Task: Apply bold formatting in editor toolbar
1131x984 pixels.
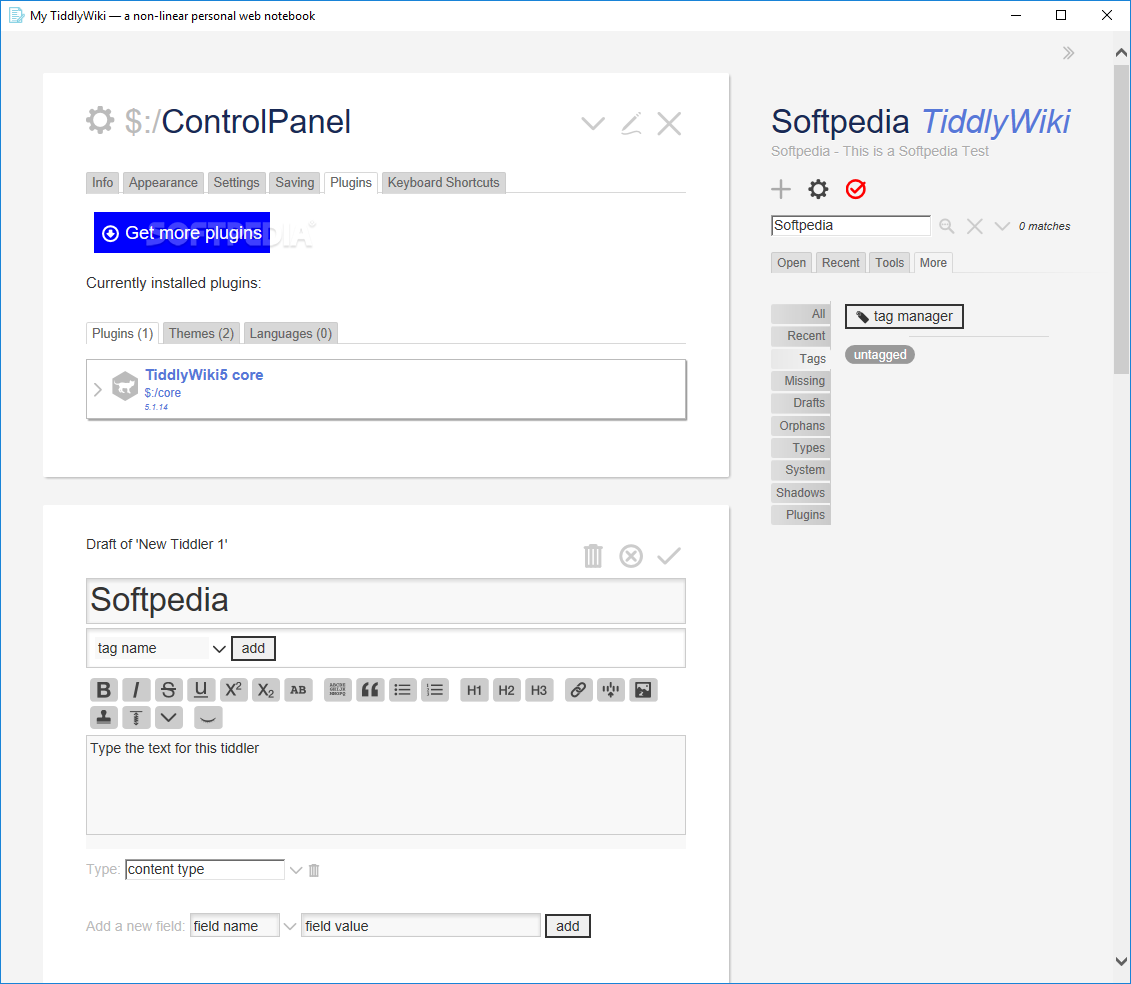Action: click(x=104, y=690)
